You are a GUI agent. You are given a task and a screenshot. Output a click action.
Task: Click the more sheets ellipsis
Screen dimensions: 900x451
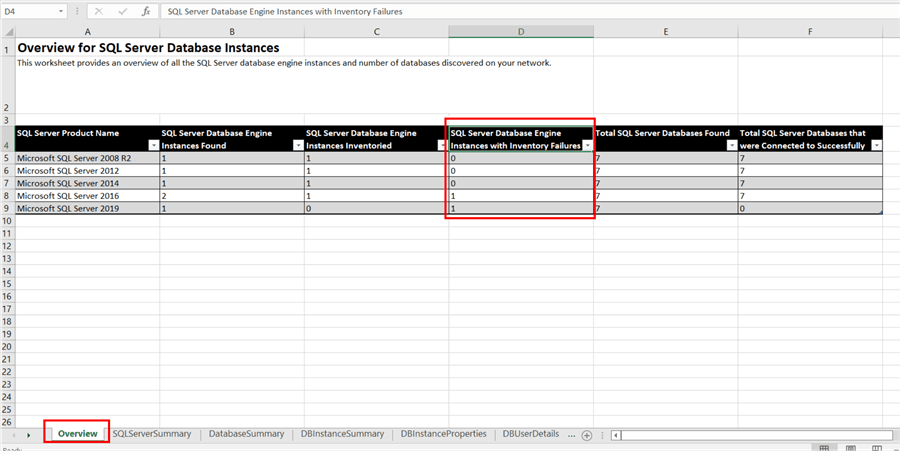point(572,435)
